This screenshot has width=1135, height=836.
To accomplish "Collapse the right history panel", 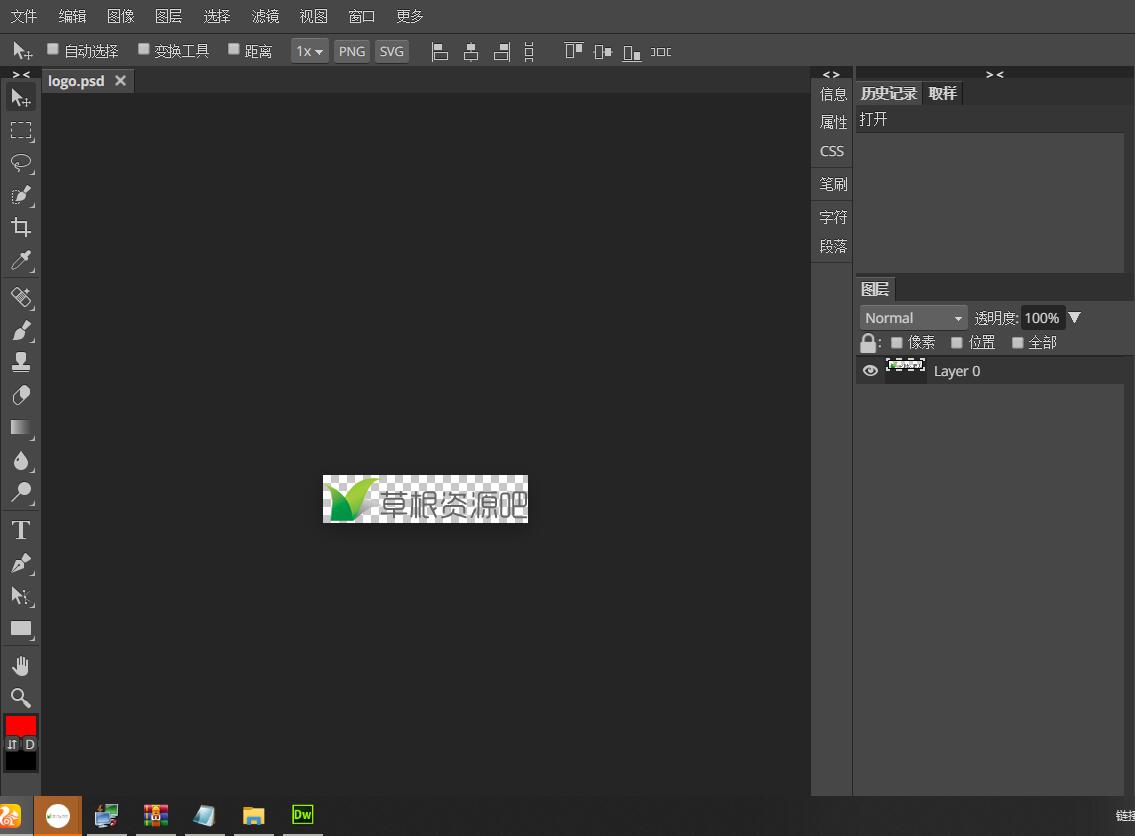I will coord(995,75).
